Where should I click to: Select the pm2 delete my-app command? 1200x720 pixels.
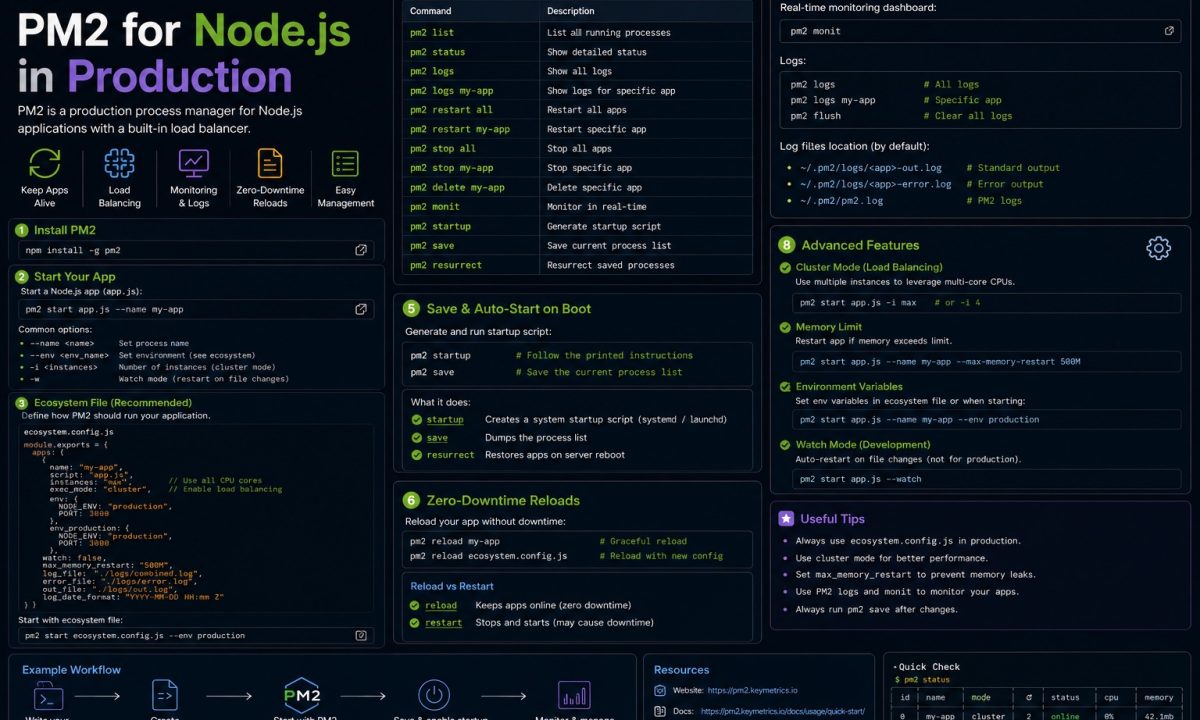pos(457,187)
